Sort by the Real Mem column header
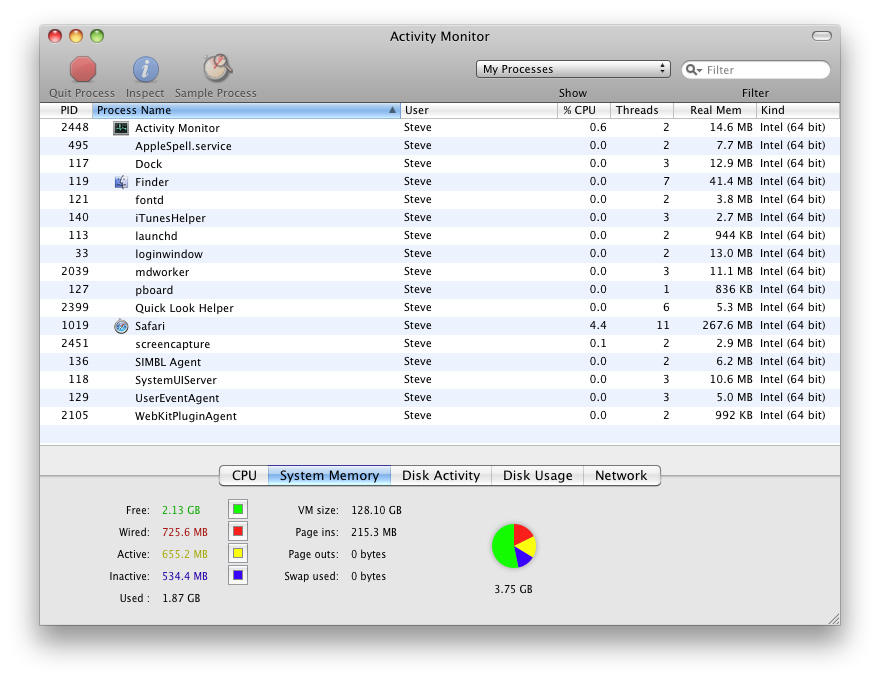The image size is (880, 680). (714, 110)
